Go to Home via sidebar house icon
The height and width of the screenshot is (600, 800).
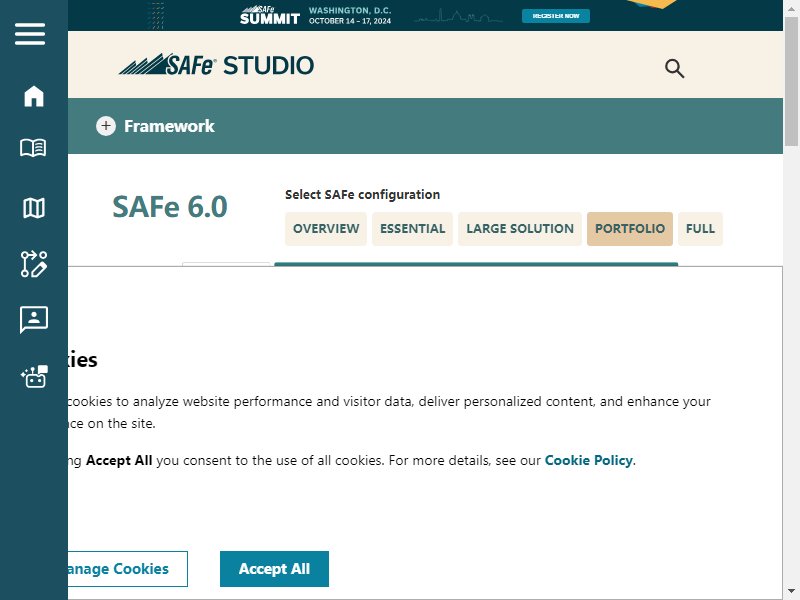point(34,96)
